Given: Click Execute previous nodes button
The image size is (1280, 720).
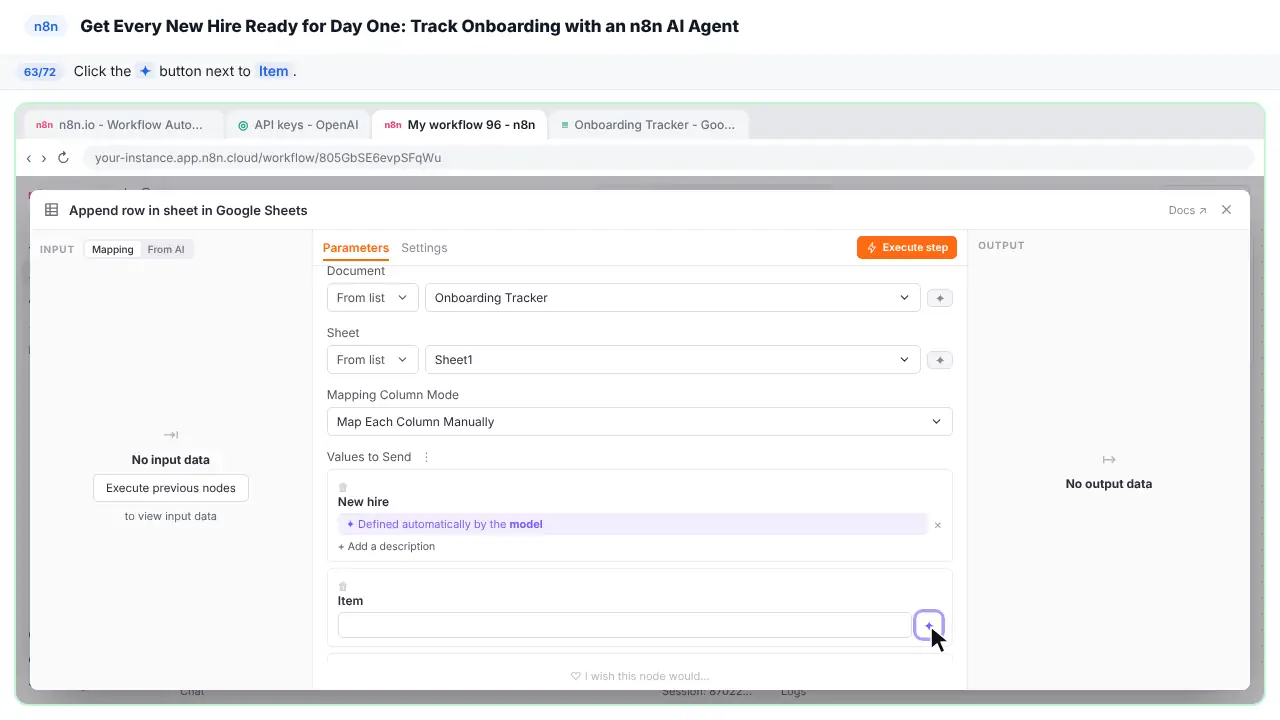Looking at the screenshot, I should pyautogui.click(x=171, y=488).
